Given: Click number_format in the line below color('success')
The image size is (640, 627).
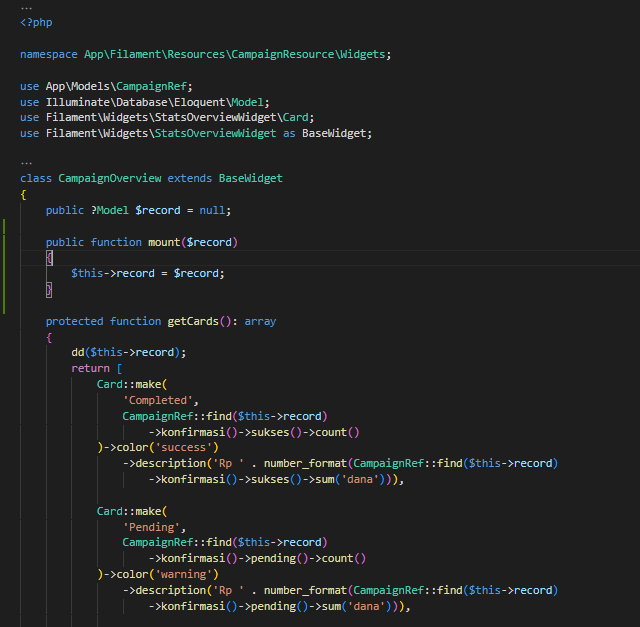Looking at the screenshot, I should coord(305,463).
